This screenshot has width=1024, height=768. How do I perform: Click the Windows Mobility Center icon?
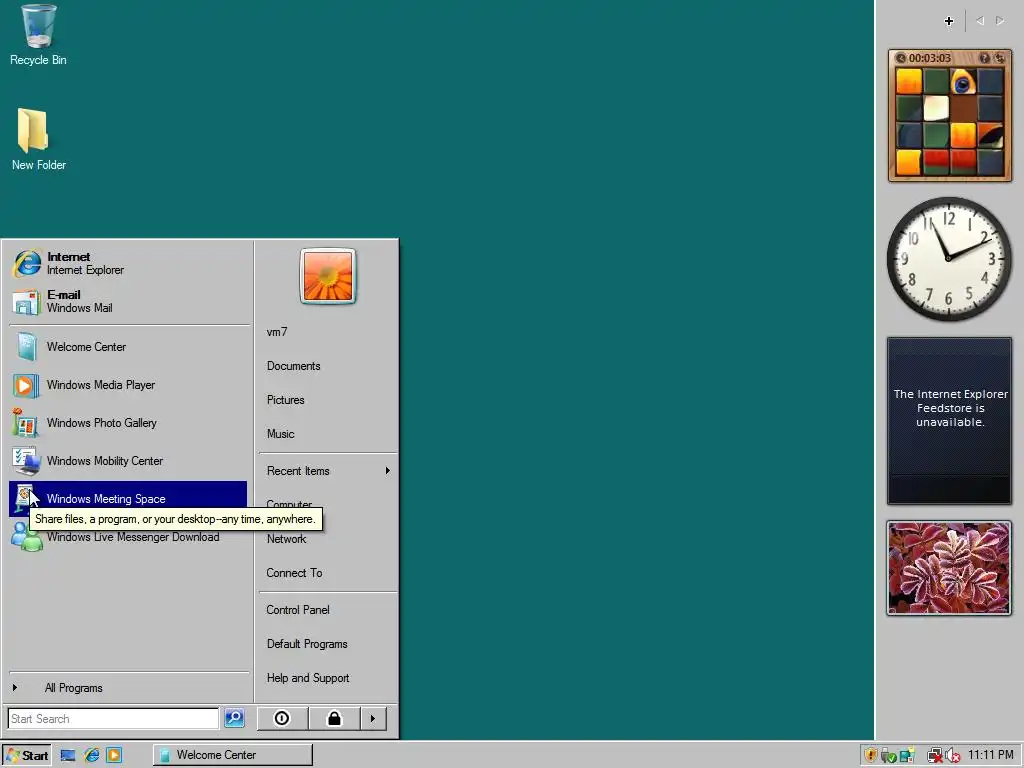tap(26, 461)
